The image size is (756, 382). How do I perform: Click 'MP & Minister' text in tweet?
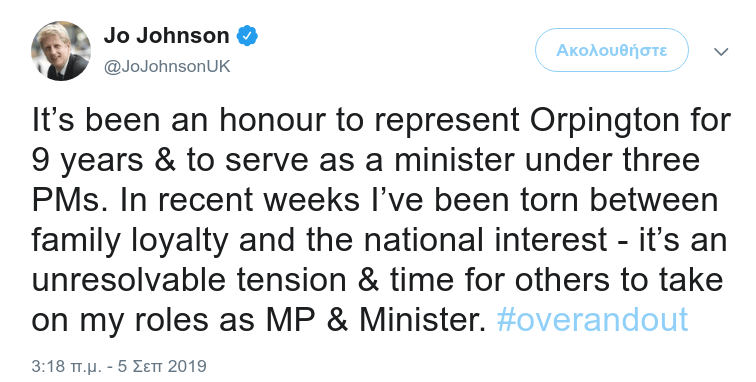377,320
